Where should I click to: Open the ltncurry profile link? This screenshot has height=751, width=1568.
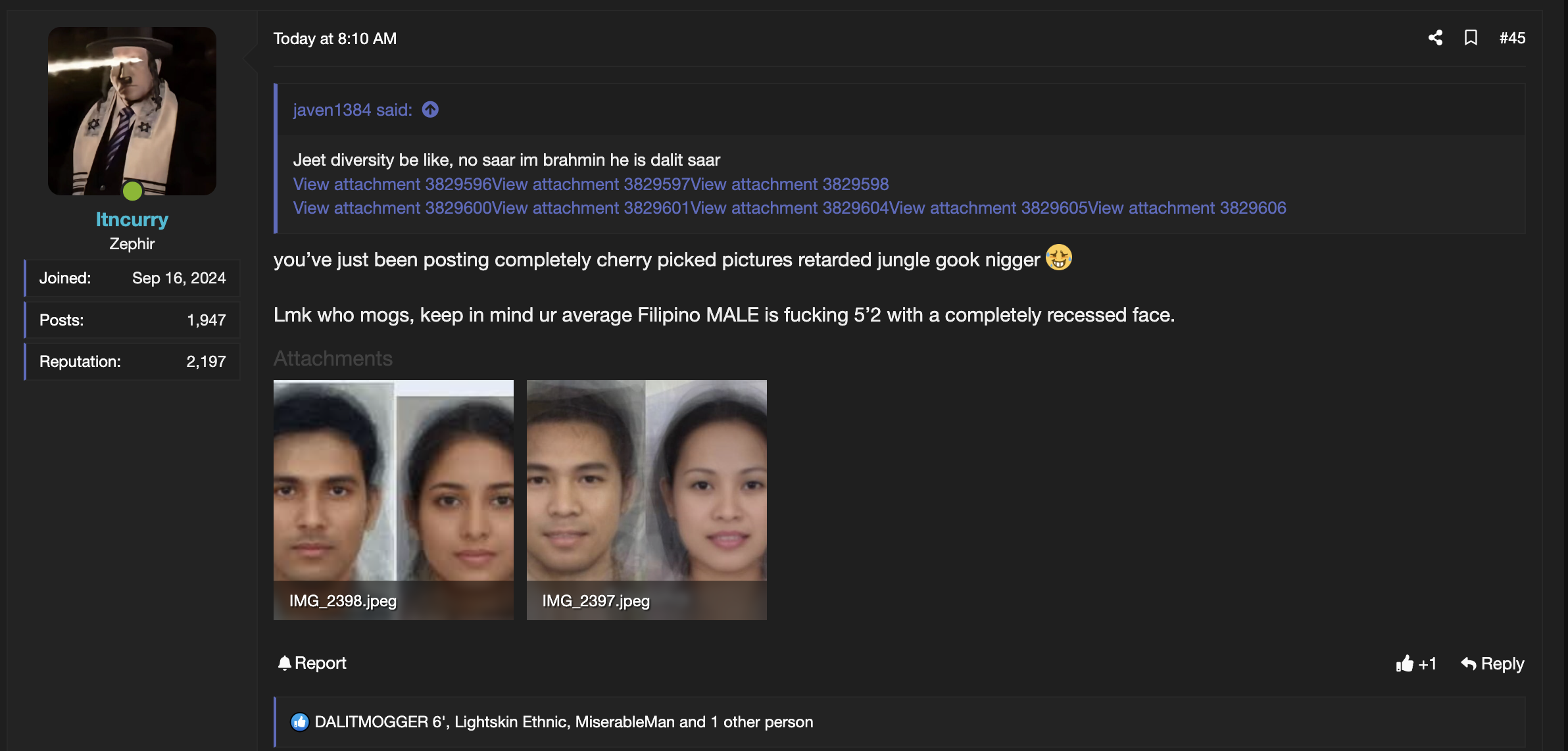132,219
